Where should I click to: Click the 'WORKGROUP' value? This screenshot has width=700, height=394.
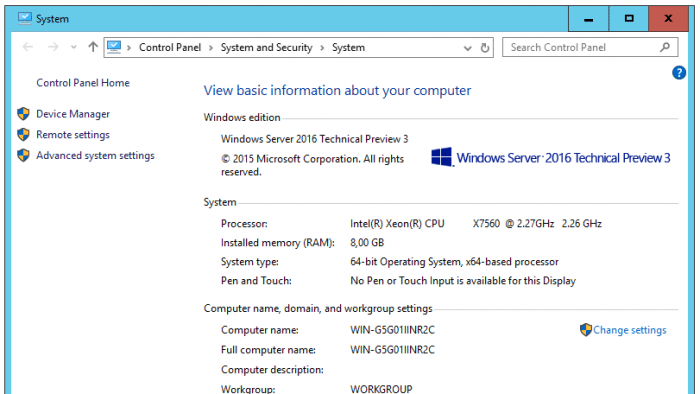click(x=381, y=389)
